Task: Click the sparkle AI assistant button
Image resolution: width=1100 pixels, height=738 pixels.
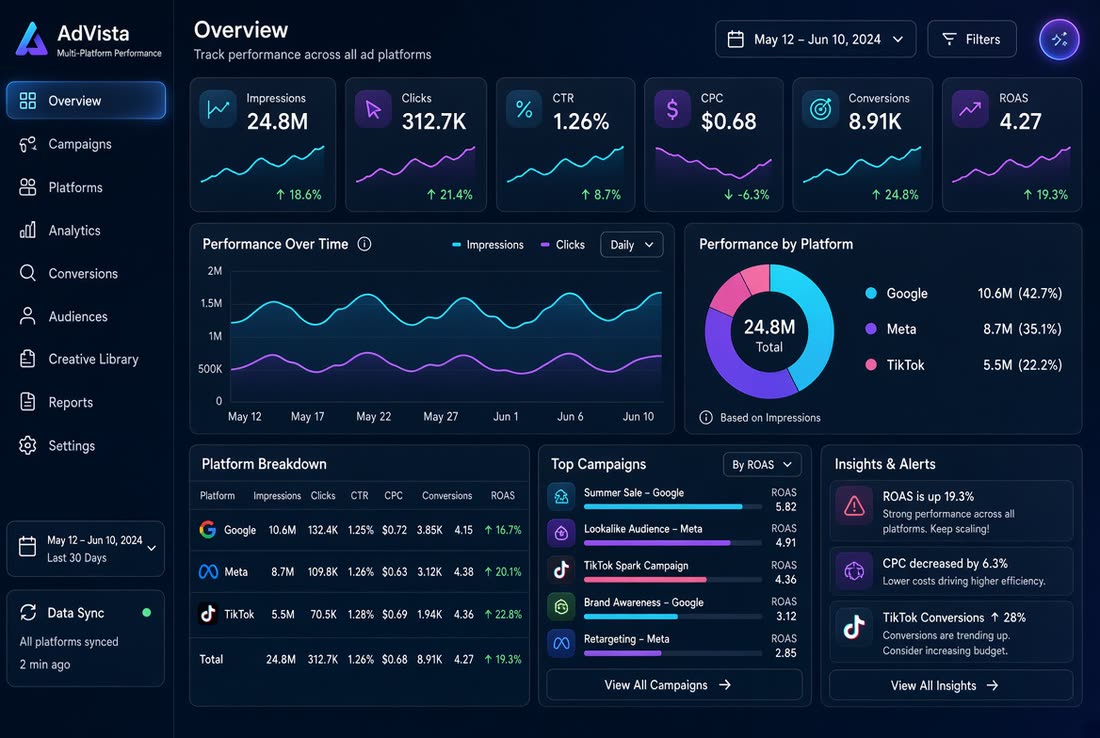Action: point(1059,39)
